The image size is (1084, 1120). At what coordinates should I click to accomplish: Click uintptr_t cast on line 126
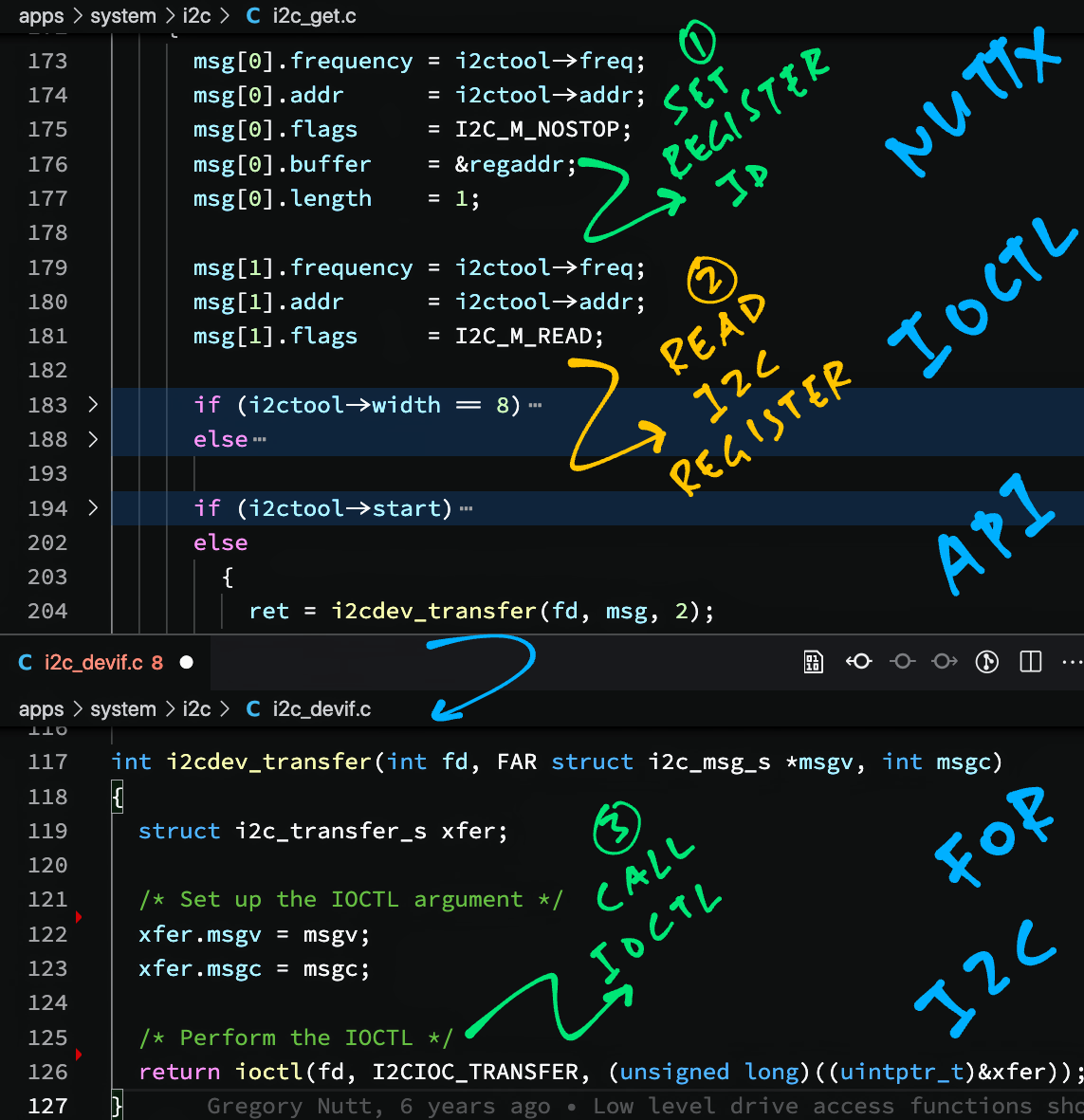901,1072
